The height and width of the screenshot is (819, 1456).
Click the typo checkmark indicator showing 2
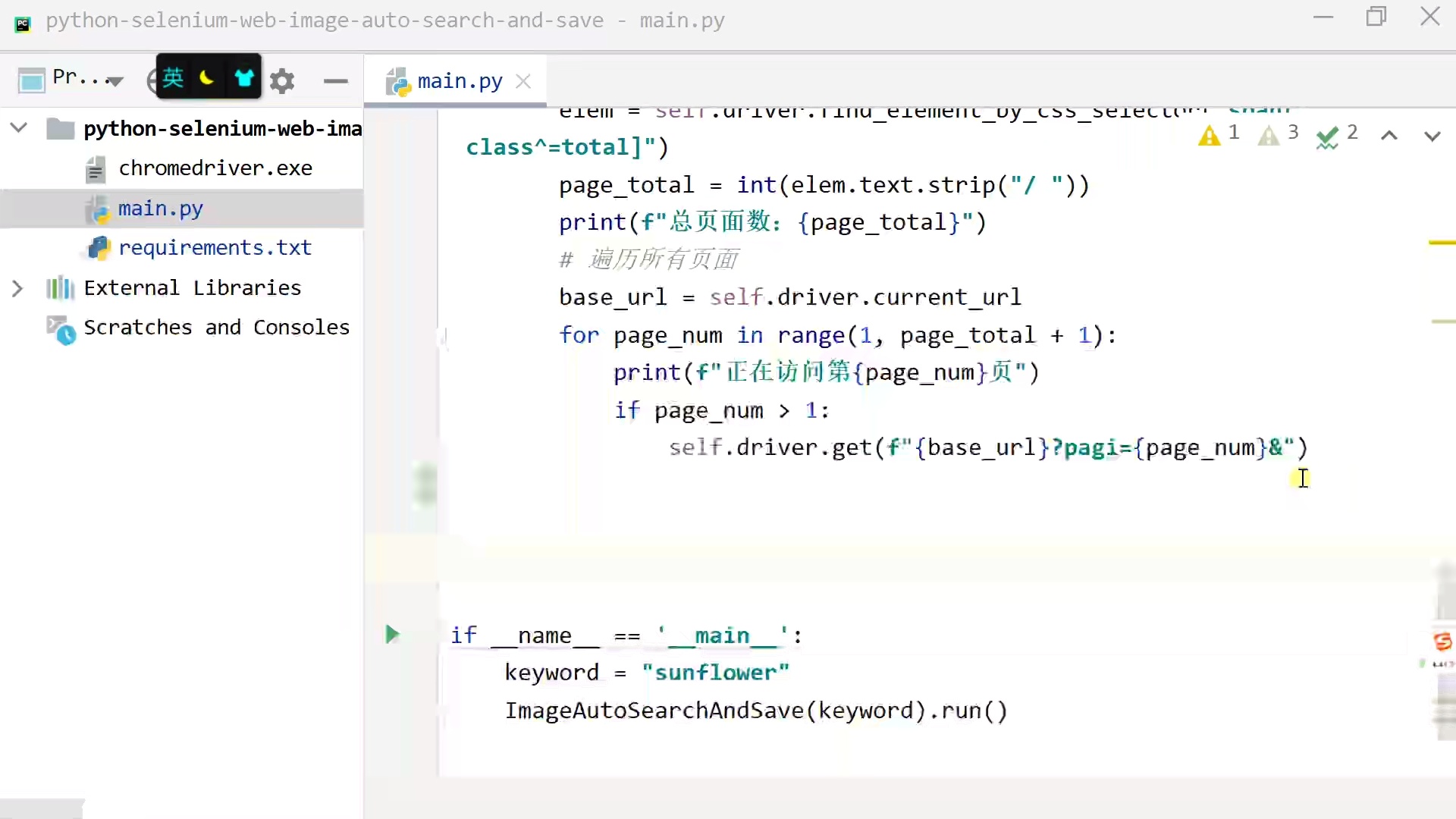click(x=1327, y=136)
